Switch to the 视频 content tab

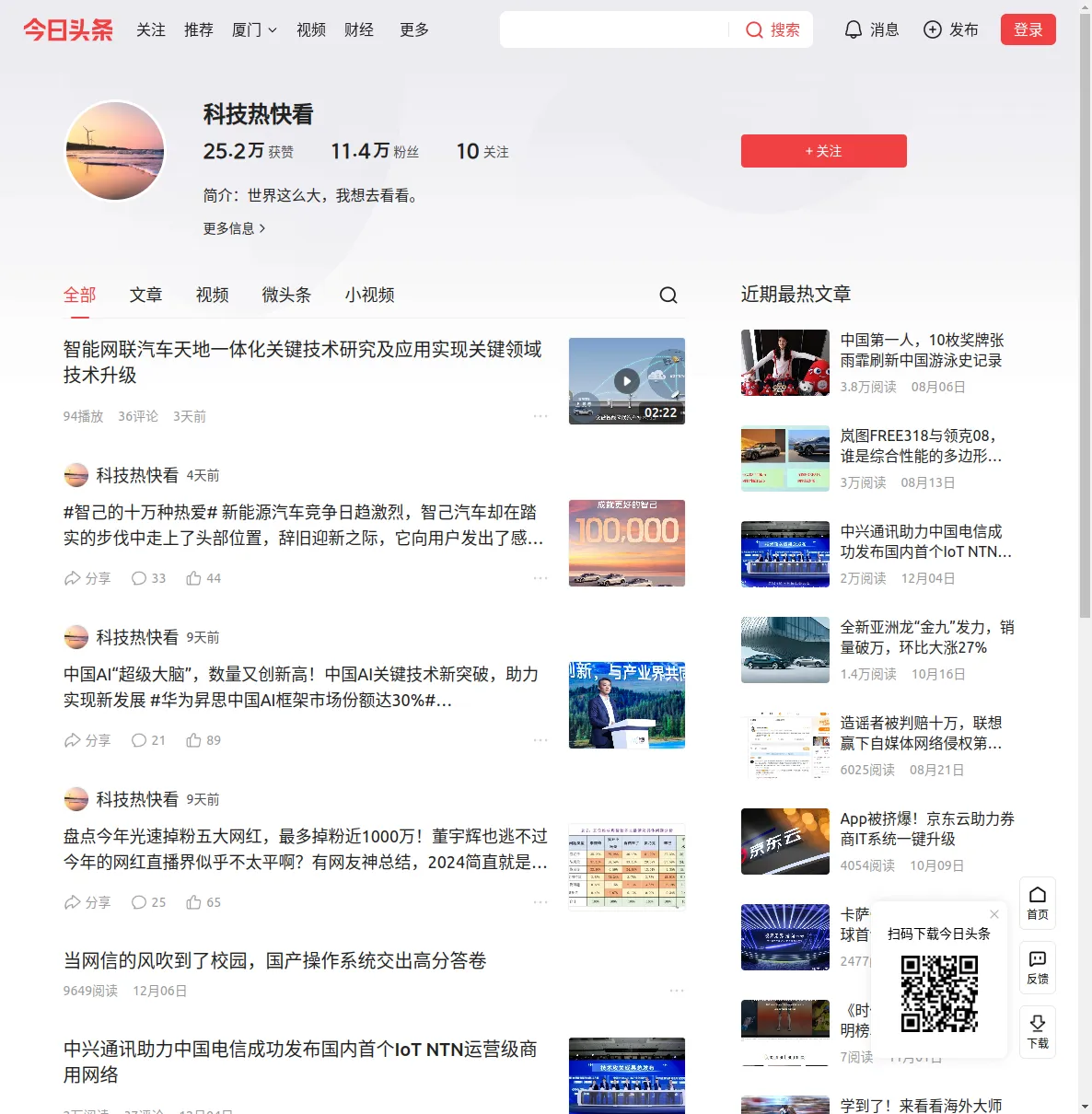click(x=212, y=295)
